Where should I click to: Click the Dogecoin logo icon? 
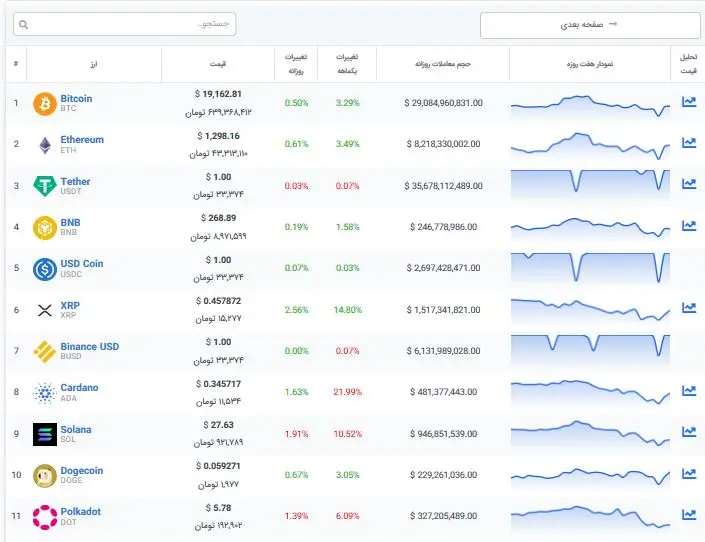[44, 476]
